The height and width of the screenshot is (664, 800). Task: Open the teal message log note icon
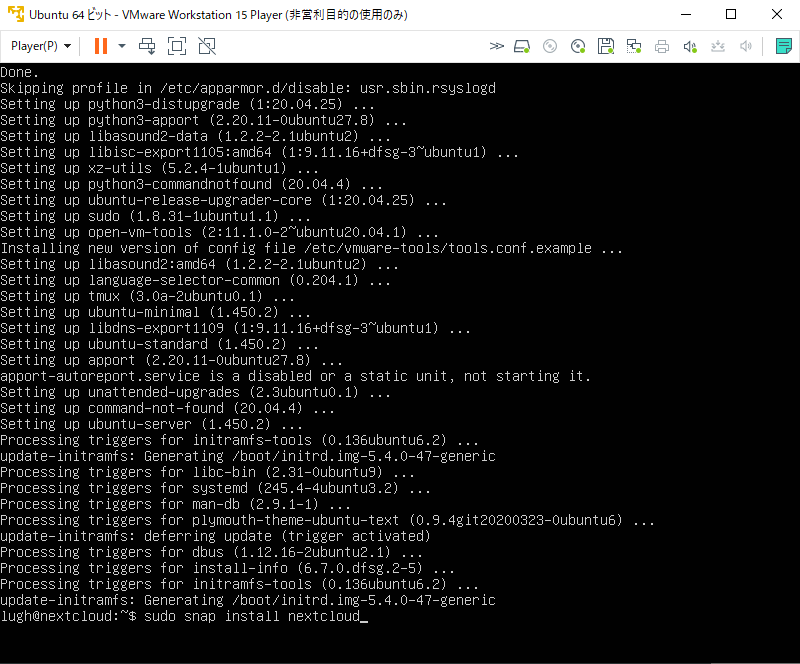(784, 46)
